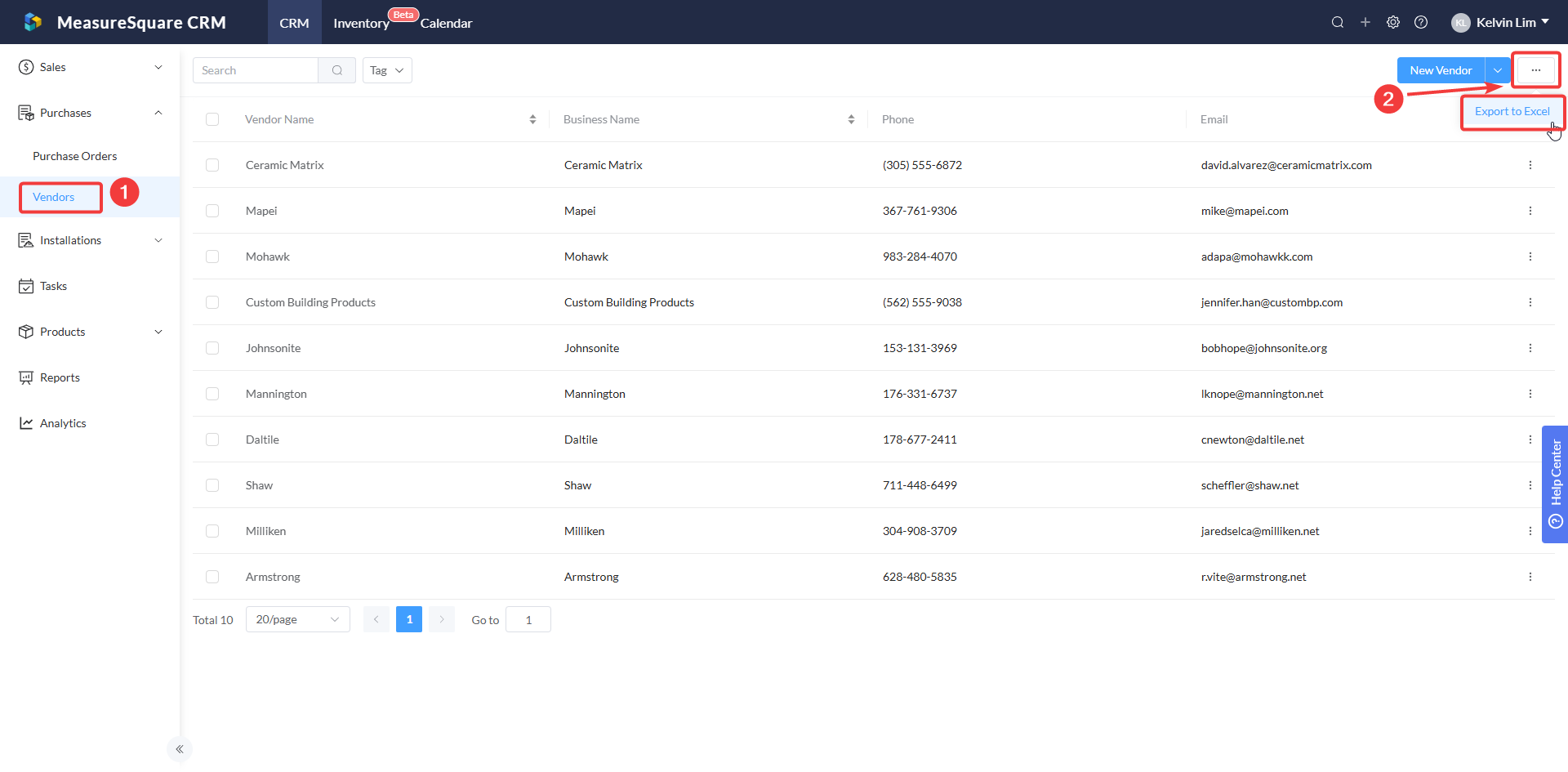Select the Mohawk row checkbox
This screenshot has width=1568, height=772.
(x=212, y=257)
